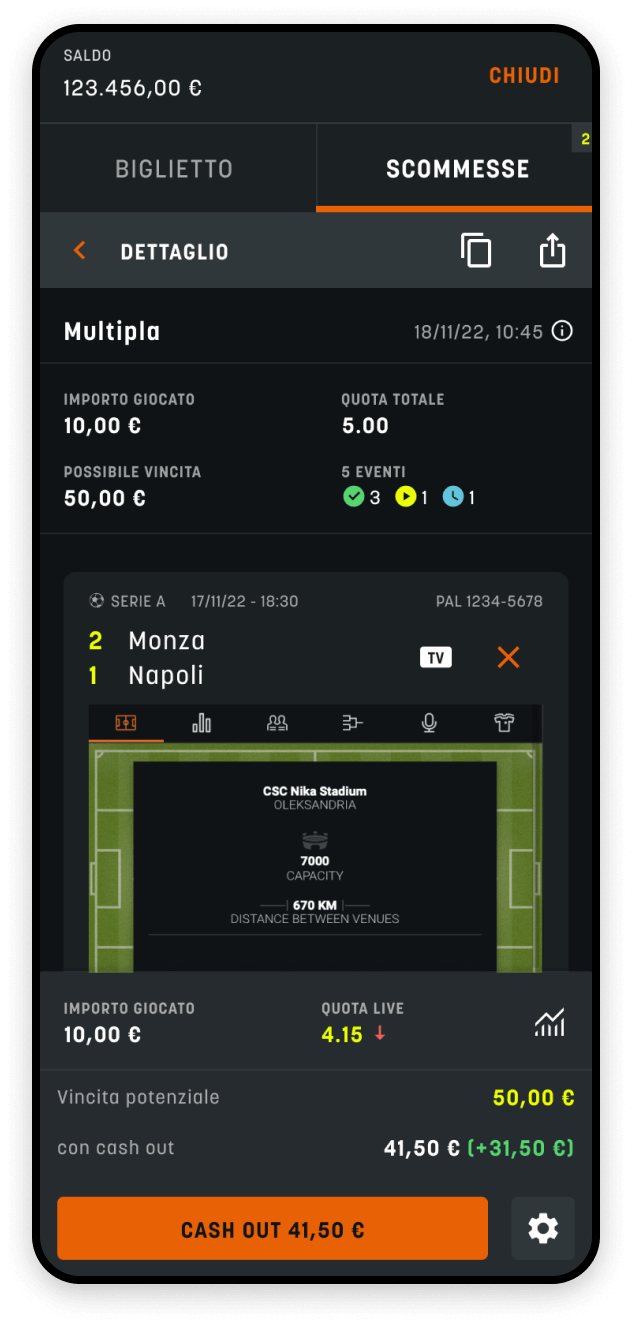This screenshot has height=1324, width=632.
Task: Open the TV live stream badge
Action: tap(435, 657)
